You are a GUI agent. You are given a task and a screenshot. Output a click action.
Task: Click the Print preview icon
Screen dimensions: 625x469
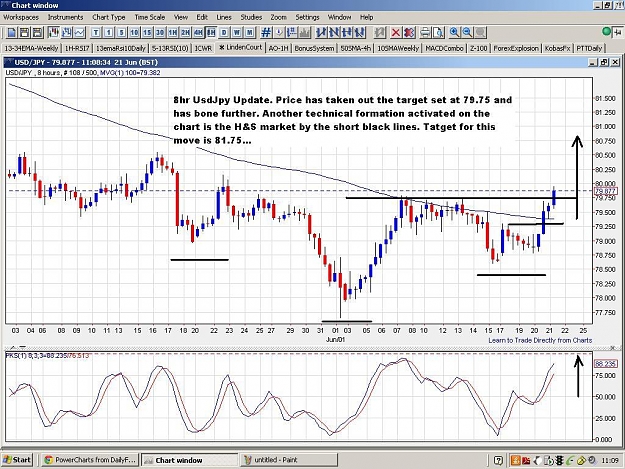(438, 32)
